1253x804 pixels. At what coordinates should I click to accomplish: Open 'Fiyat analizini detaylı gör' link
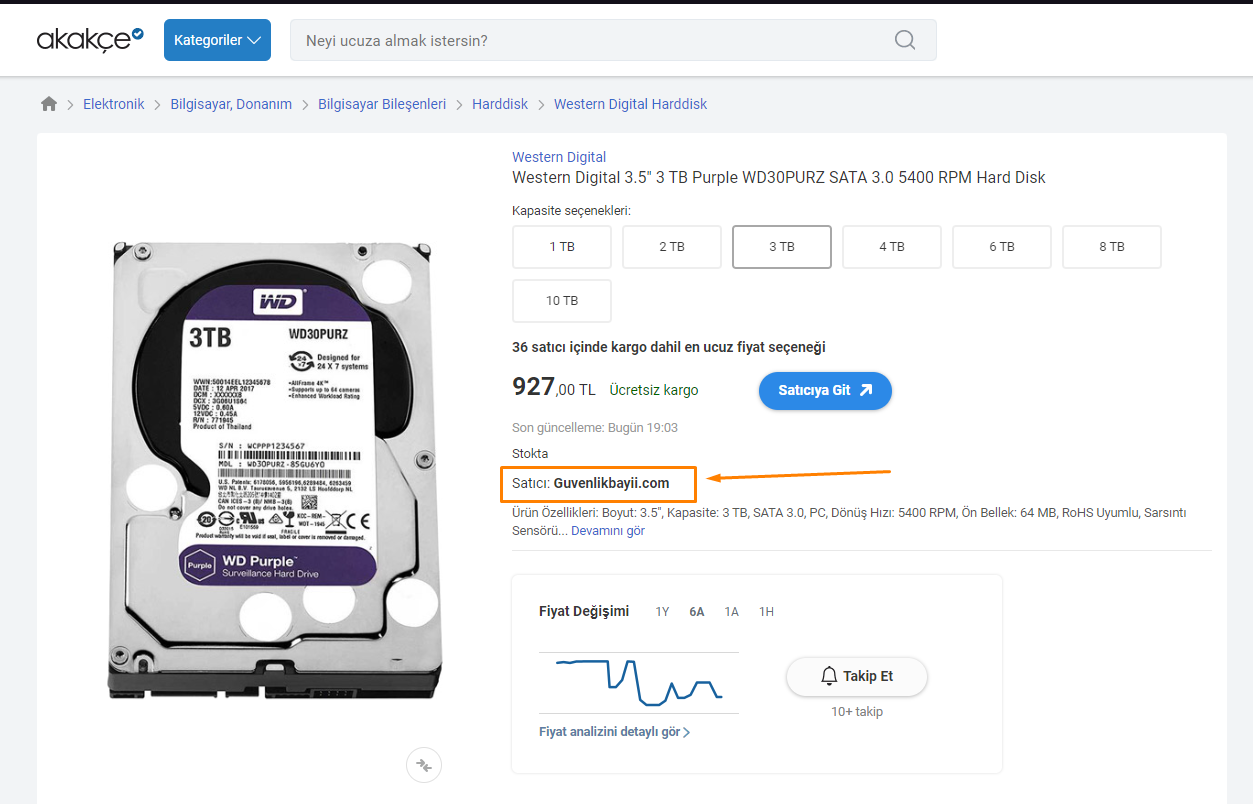click(614, 732)
